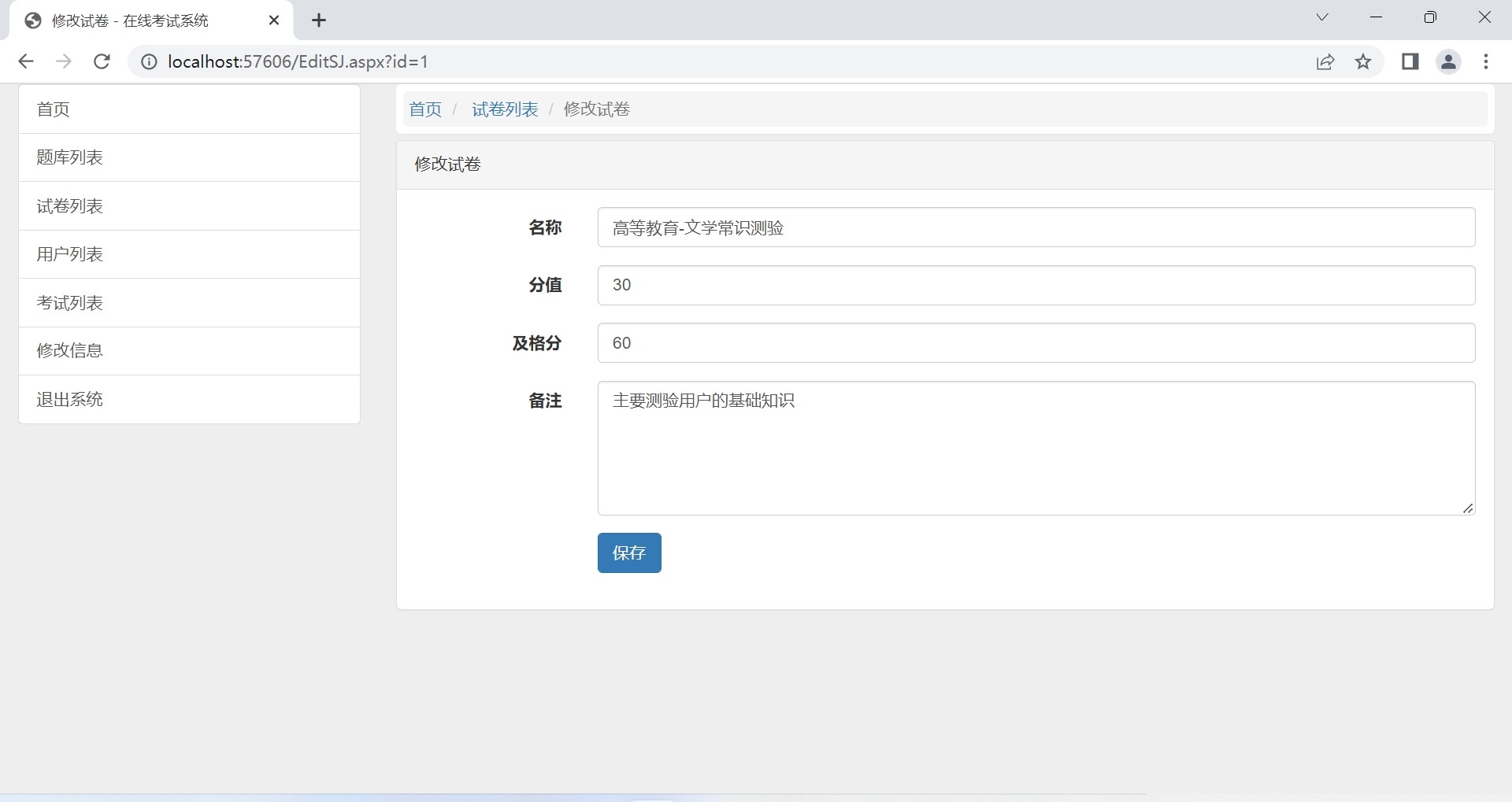This screenshot has height=802, width=1512.
Task: Select 考试列表 from the sidebar
Action: (x=70, y=303)
